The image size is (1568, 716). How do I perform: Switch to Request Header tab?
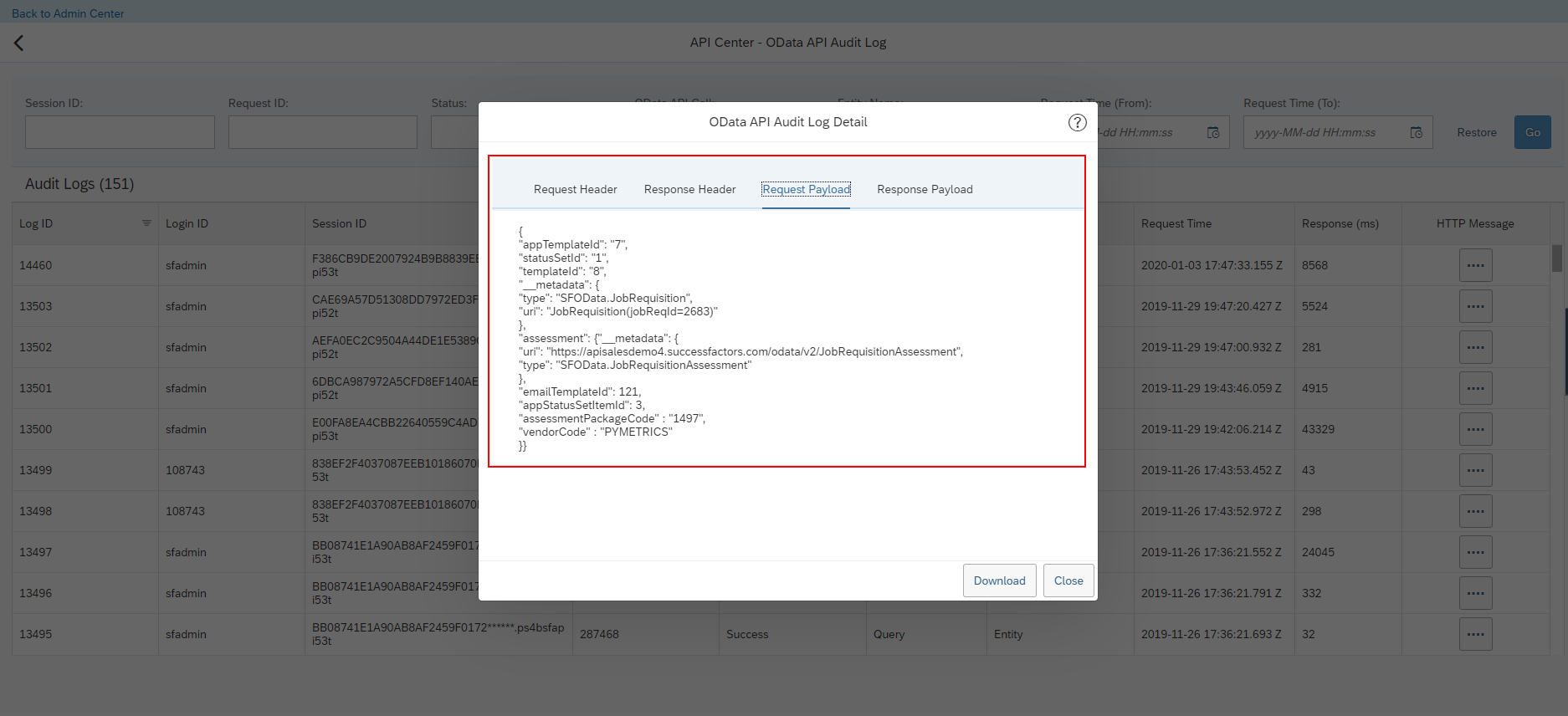(x=575, y=189)
